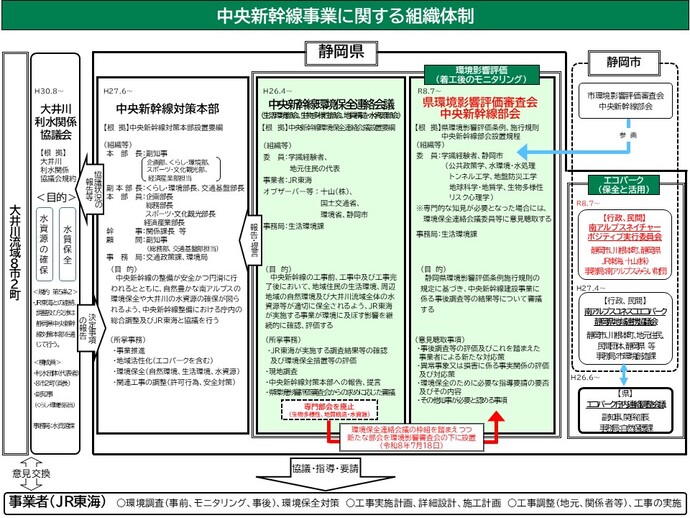
Task: Select the '静岡県' heading box
Action: [341, 52]
